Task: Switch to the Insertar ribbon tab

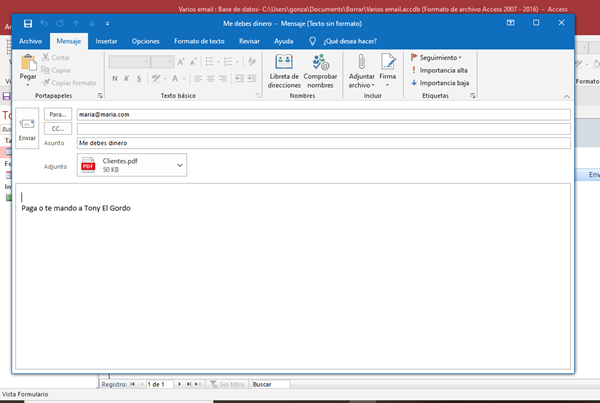Action: coord(106,42)
